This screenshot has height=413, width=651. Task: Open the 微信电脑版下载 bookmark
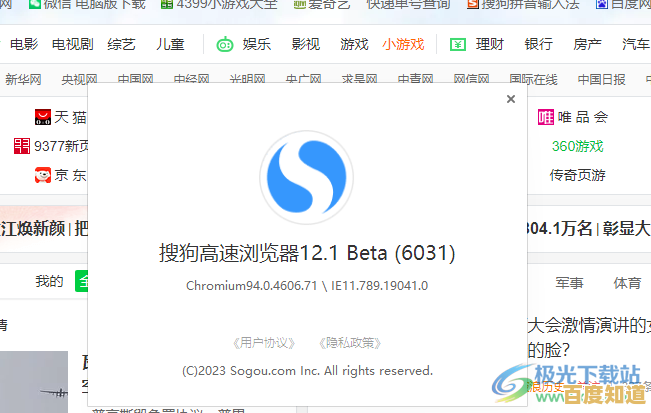pos(87,4)
